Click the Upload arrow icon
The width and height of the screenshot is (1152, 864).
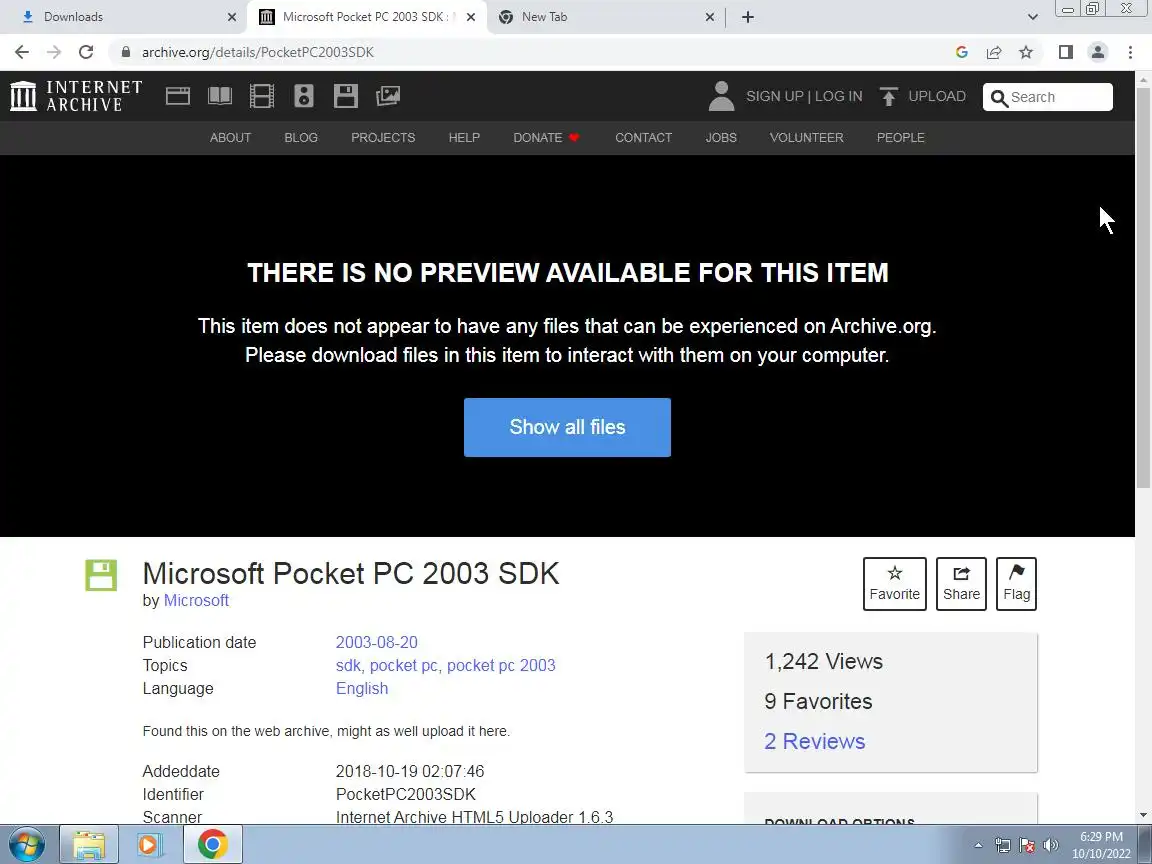(889, 96)
